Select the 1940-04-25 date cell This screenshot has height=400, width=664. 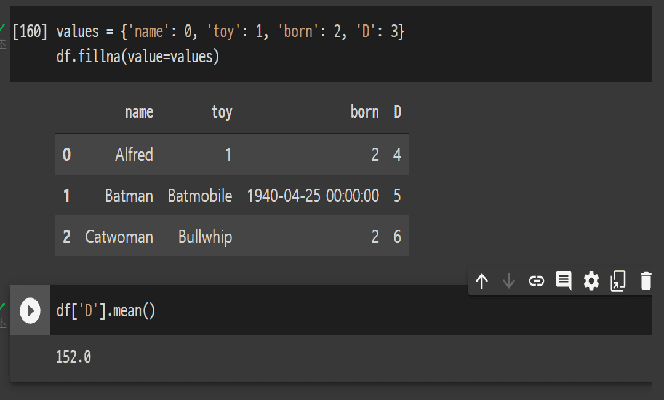tap(313, 196)
